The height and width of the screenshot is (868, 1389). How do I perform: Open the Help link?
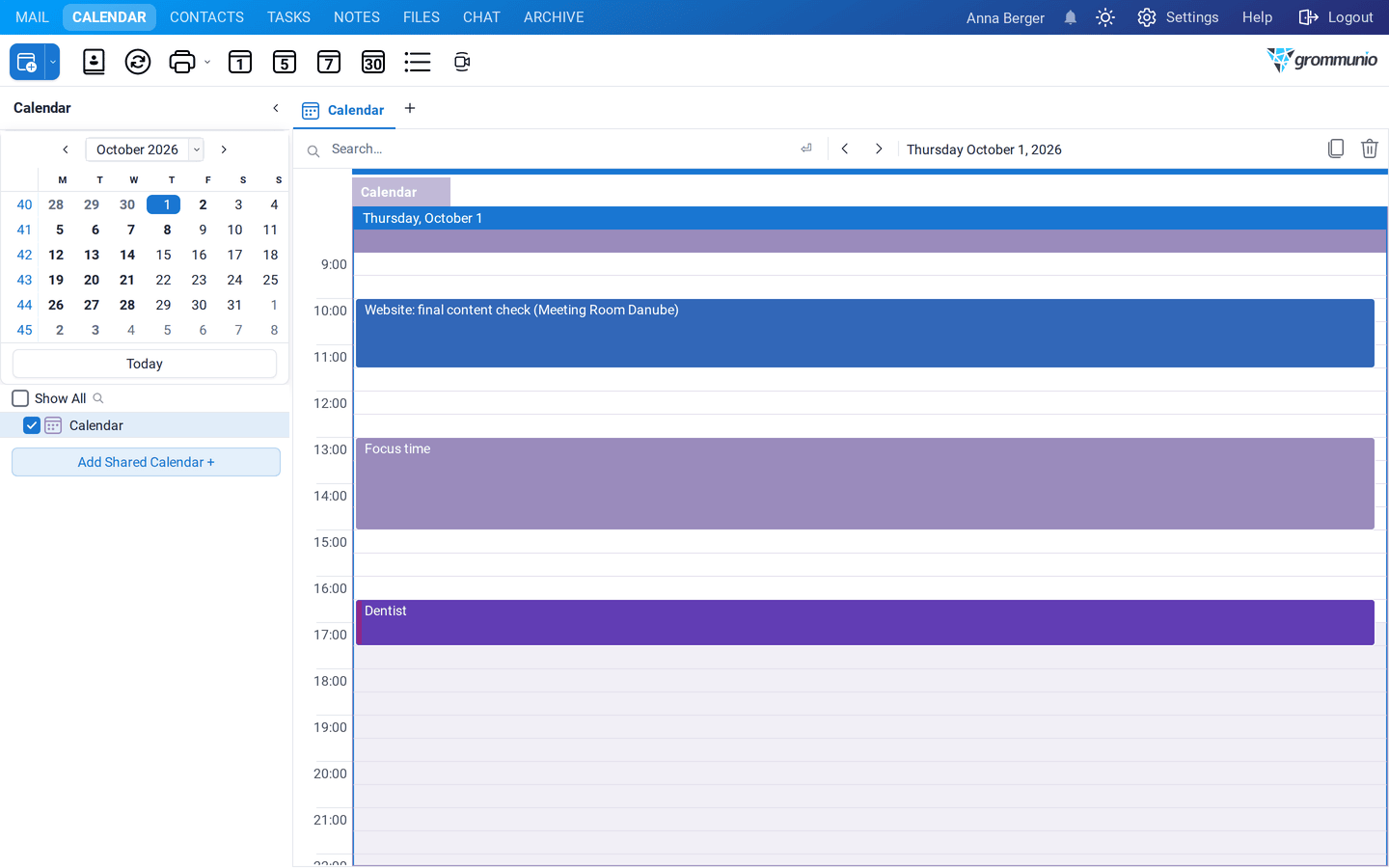(x=1257, y=17)
